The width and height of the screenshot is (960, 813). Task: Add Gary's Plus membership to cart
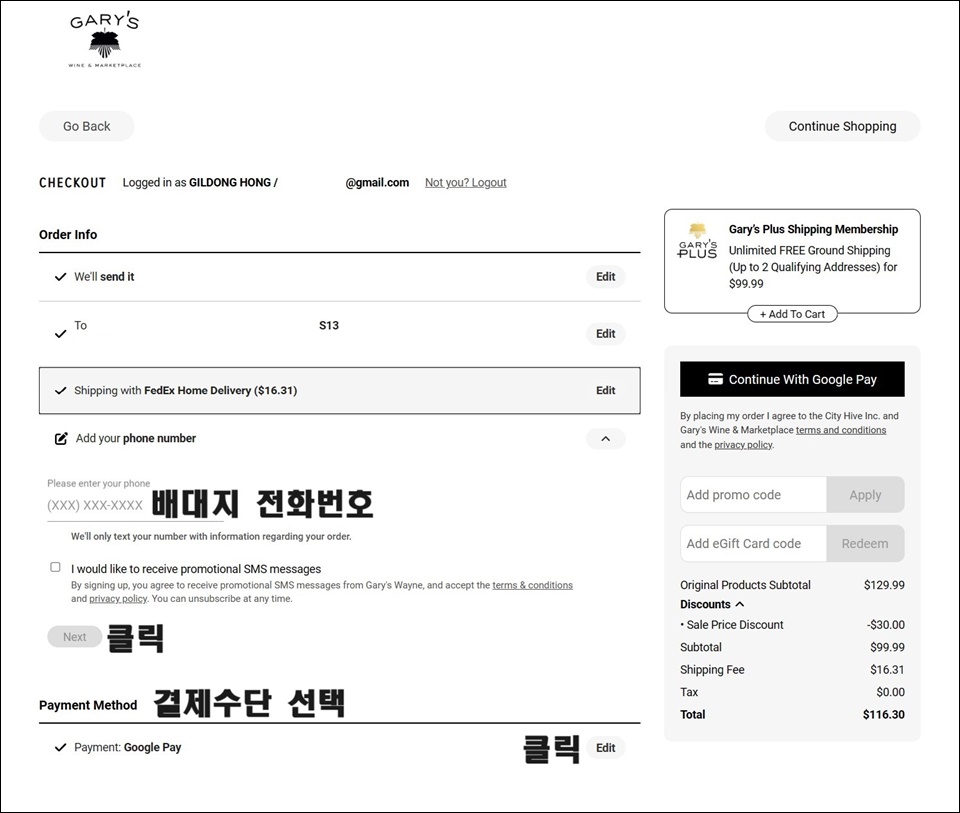coord(792,314)
